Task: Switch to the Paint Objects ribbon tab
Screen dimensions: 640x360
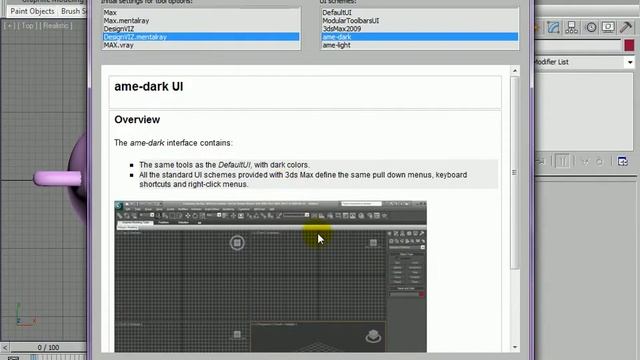Action: click(32, 11)
